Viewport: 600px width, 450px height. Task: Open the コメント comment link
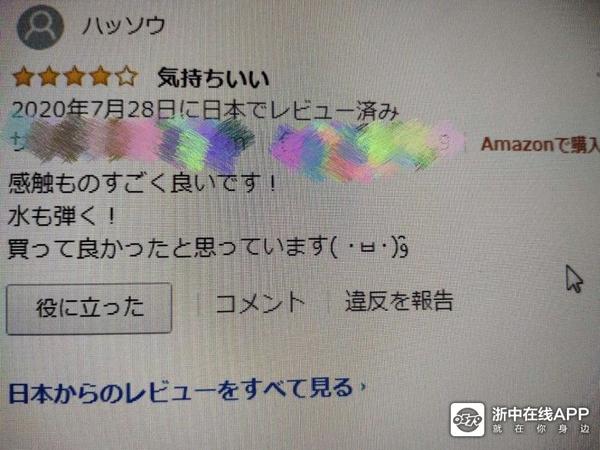[260, 303]
